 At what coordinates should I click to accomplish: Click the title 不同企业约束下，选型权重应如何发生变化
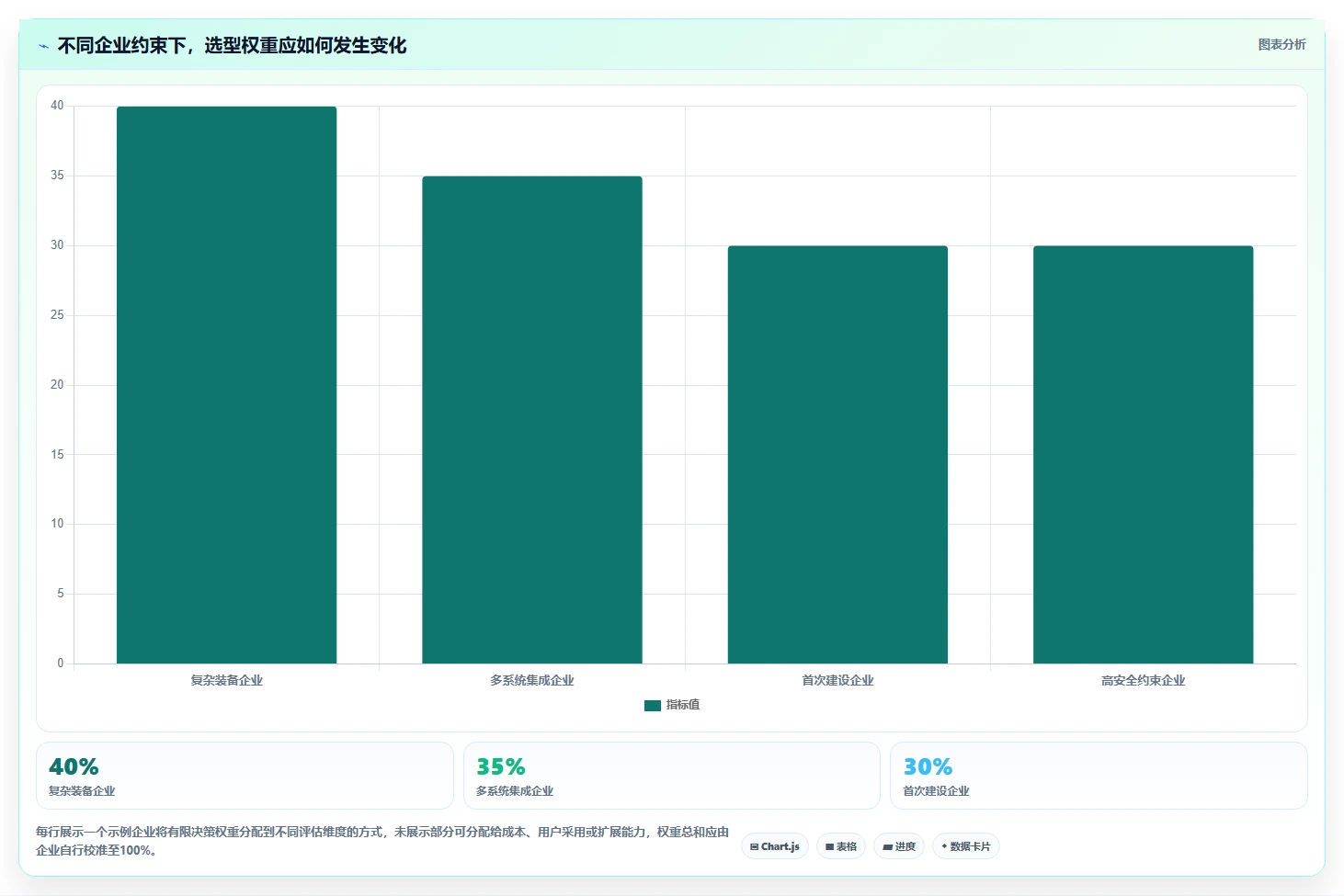point(232,46)
